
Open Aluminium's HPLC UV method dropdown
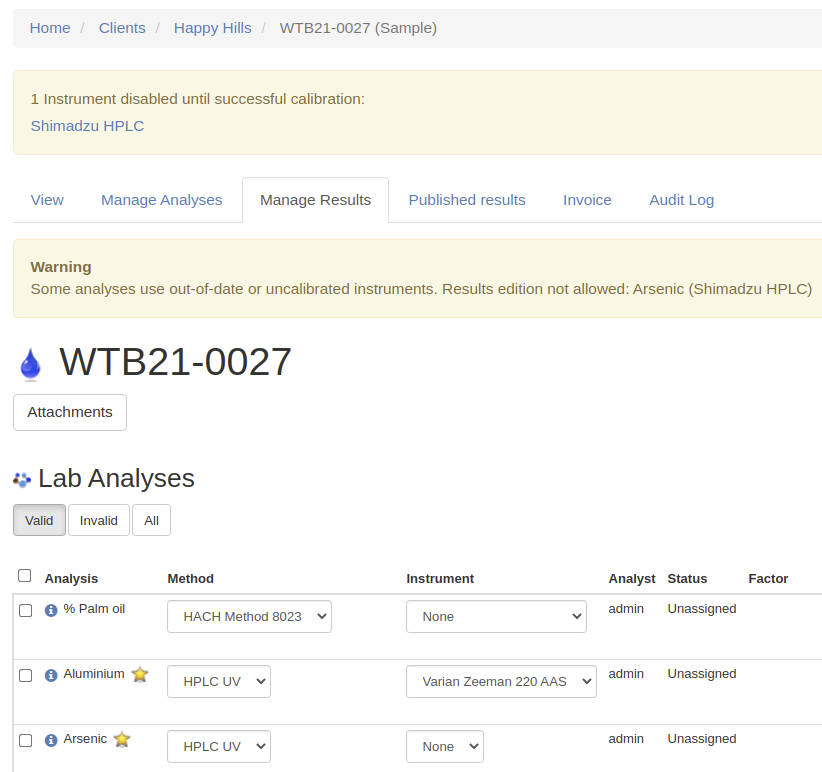tap(218, 682)
